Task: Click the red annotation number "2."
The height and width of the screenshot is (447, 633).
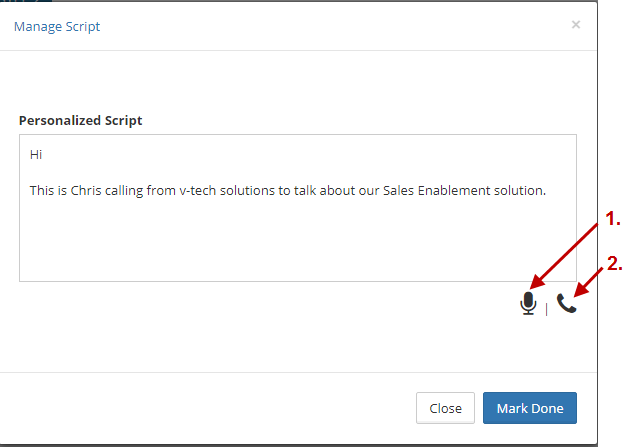Action: (x=615, y=265)
